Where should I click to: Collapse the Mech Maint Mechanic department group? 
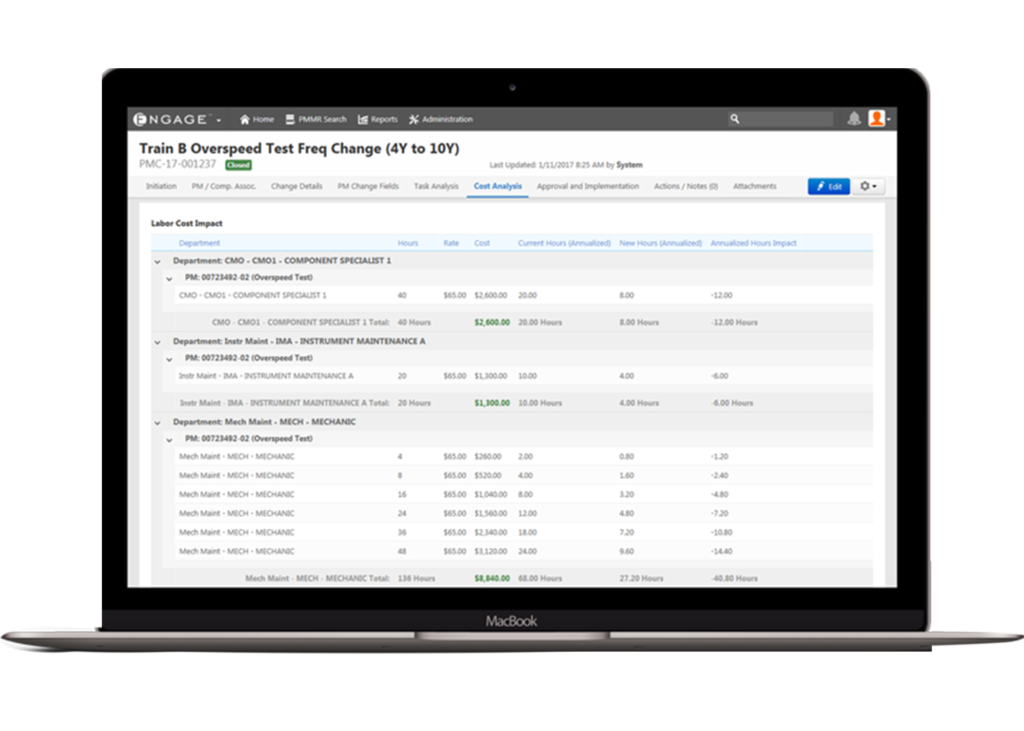pyautogui.click(x=156, y=422)
